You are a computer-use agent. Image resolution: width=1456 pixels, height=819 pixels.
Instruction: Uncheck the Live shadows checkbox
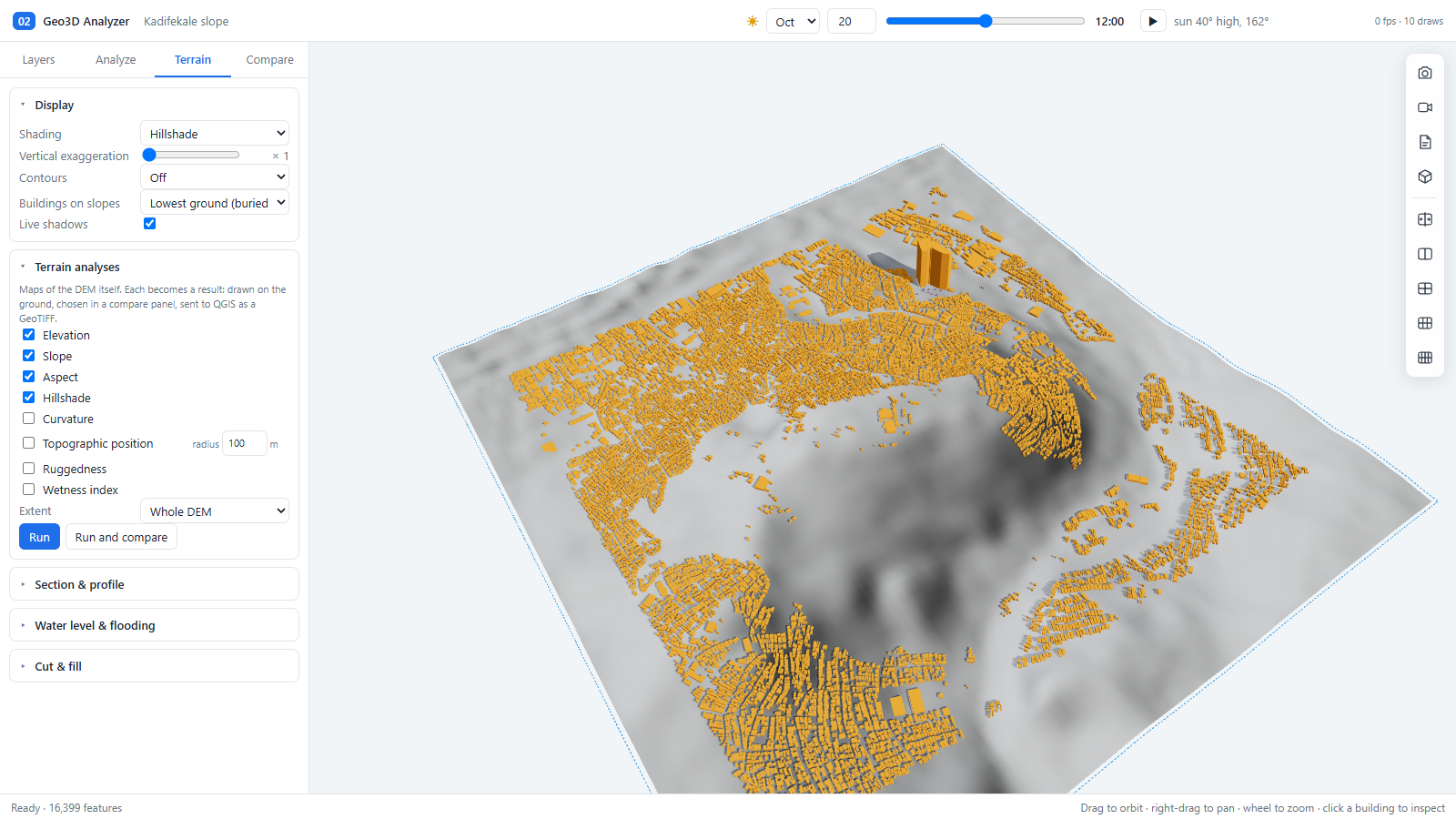click(x=150, y=224)
